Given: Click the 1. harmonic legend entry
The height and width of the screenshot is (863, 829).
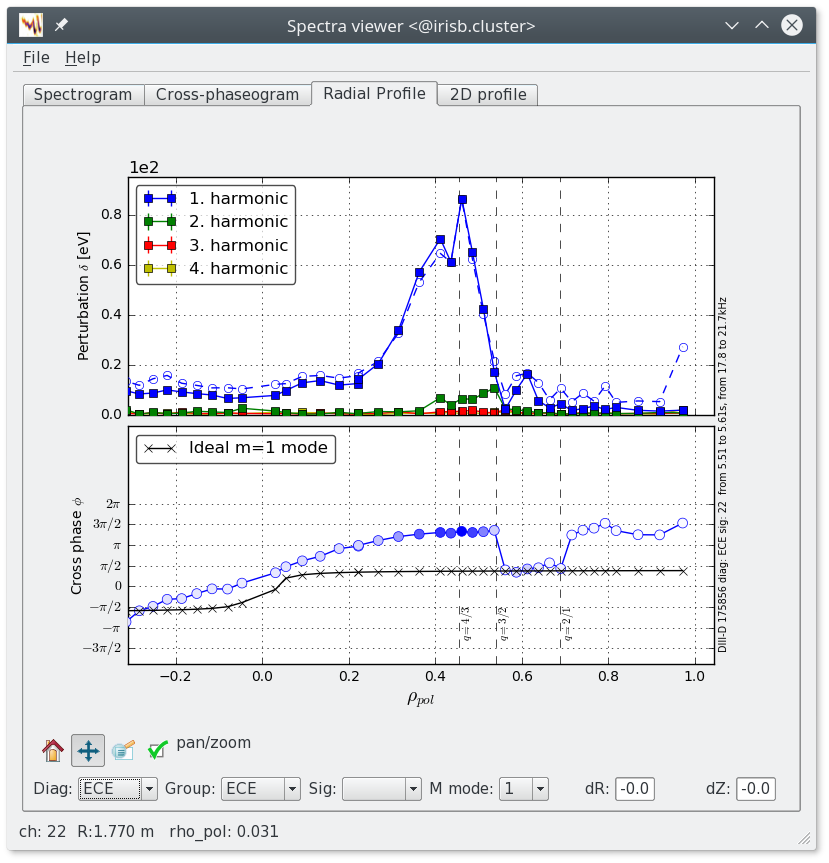Looking at the screenshot, I should 216,199.
